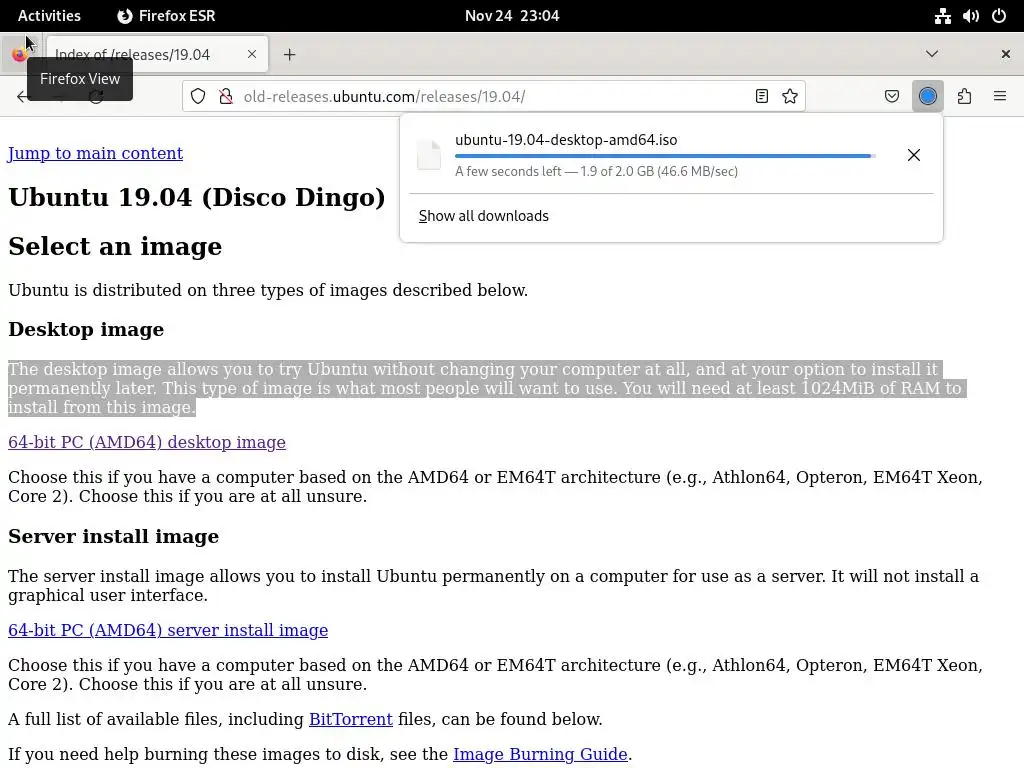Click the network status icon
This screenshot has height=768, width=1024.
tap(942, 16)
